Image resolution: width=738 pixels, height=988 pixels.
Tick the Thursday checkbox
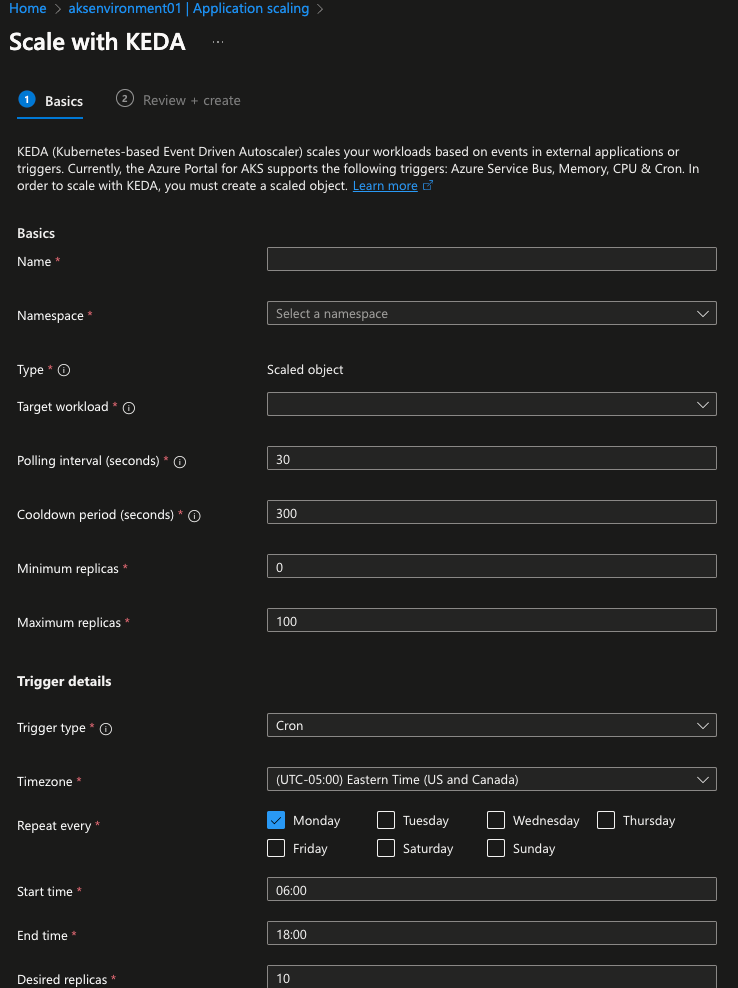(x=606, y=820)
